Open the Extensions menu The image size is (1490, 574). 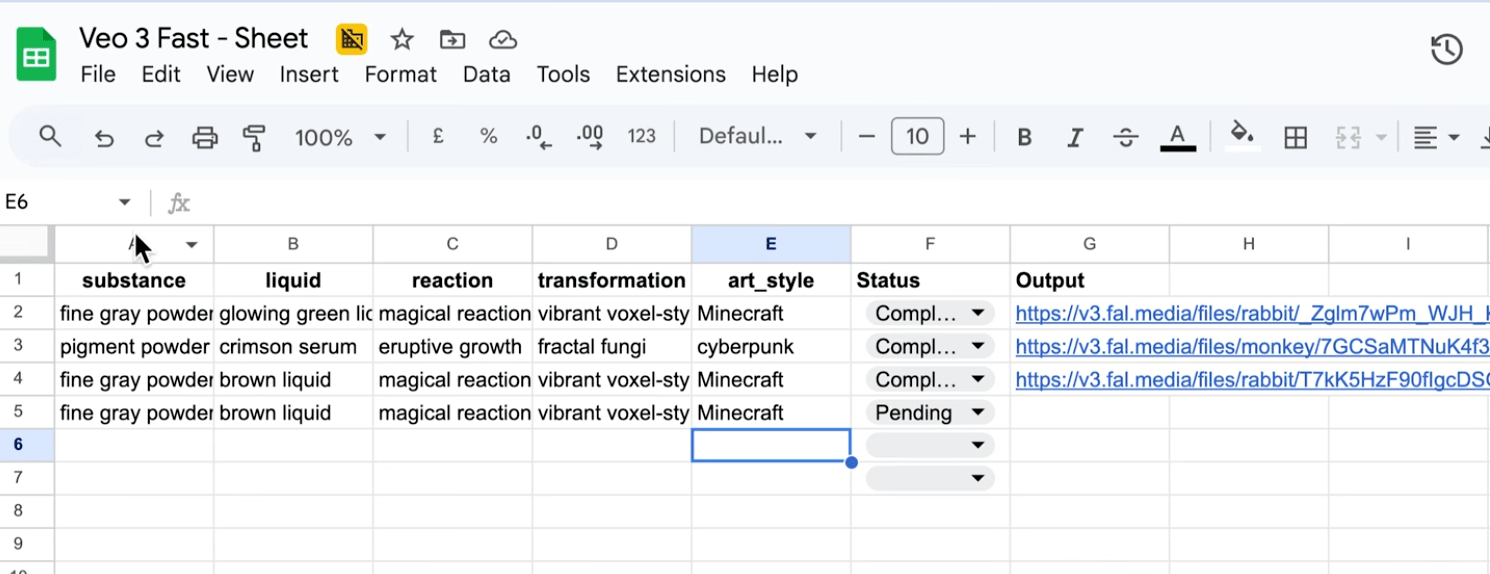[670, 74]
